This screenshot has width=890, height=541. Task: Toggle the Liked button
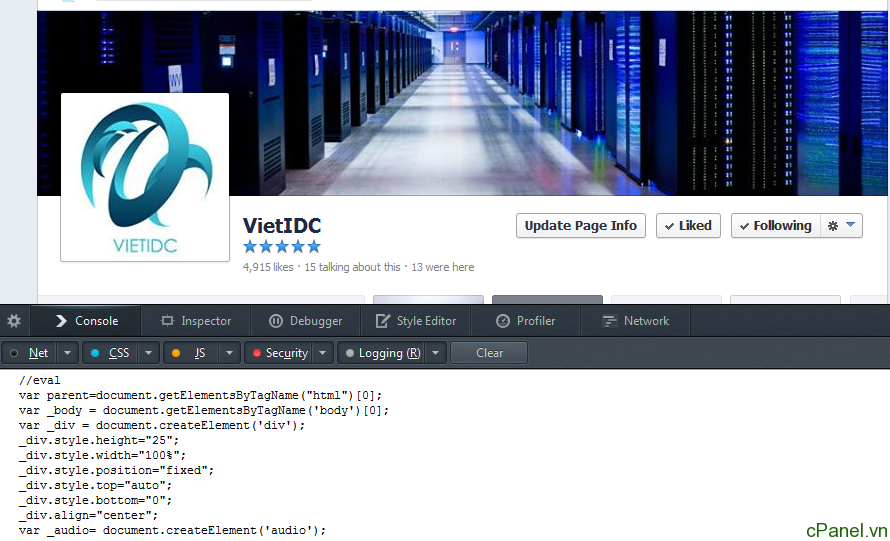(x=688, y=226)
